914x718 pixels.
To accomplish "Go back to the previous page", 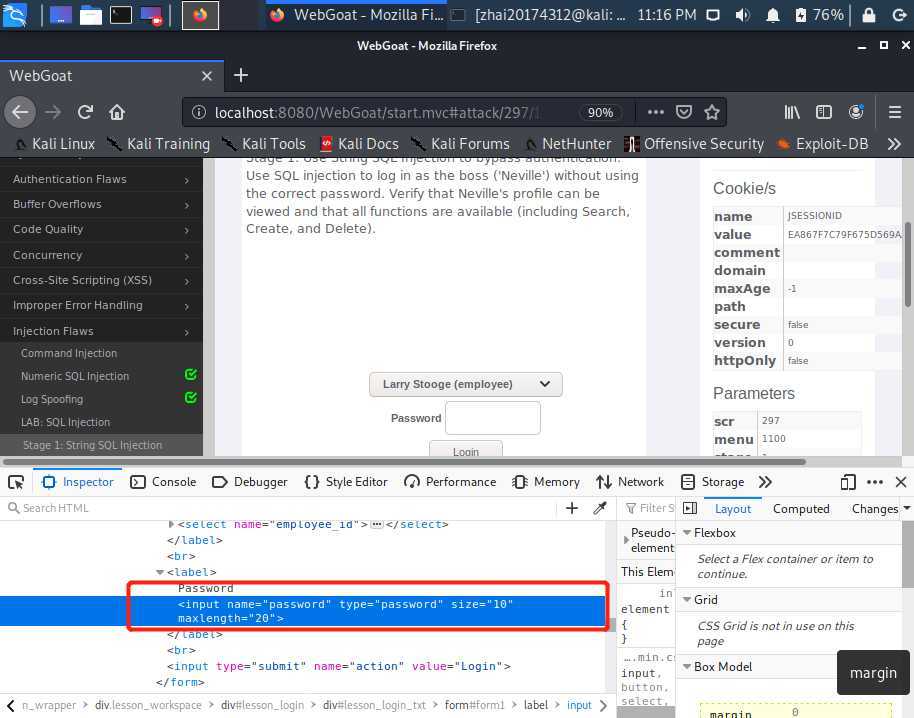I will coord(20,112).
